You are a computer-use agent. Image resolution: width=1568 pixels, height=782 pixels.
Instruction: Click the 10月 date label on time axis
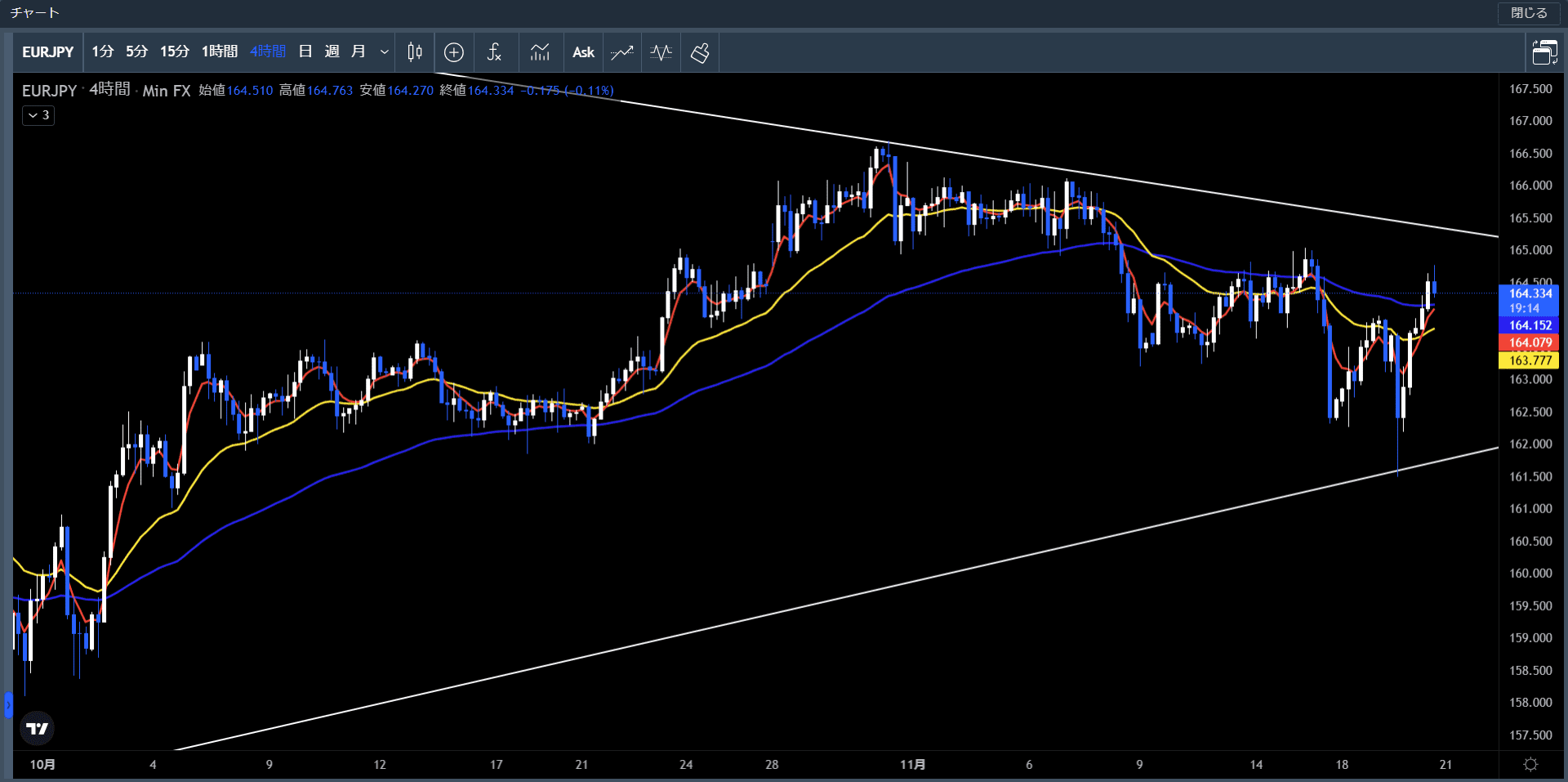(x=42, y=765)
